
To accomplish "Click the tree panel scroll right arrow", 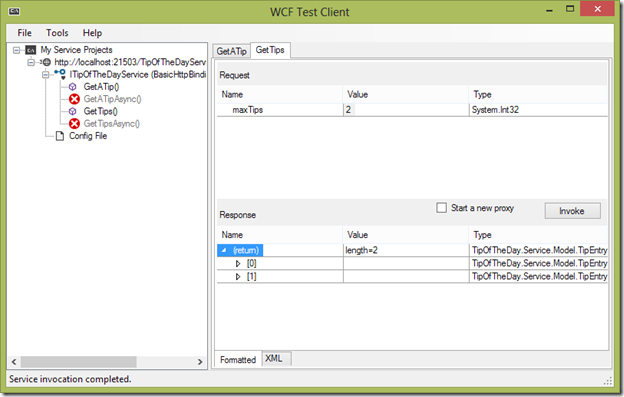I will [x=200, y=362].
